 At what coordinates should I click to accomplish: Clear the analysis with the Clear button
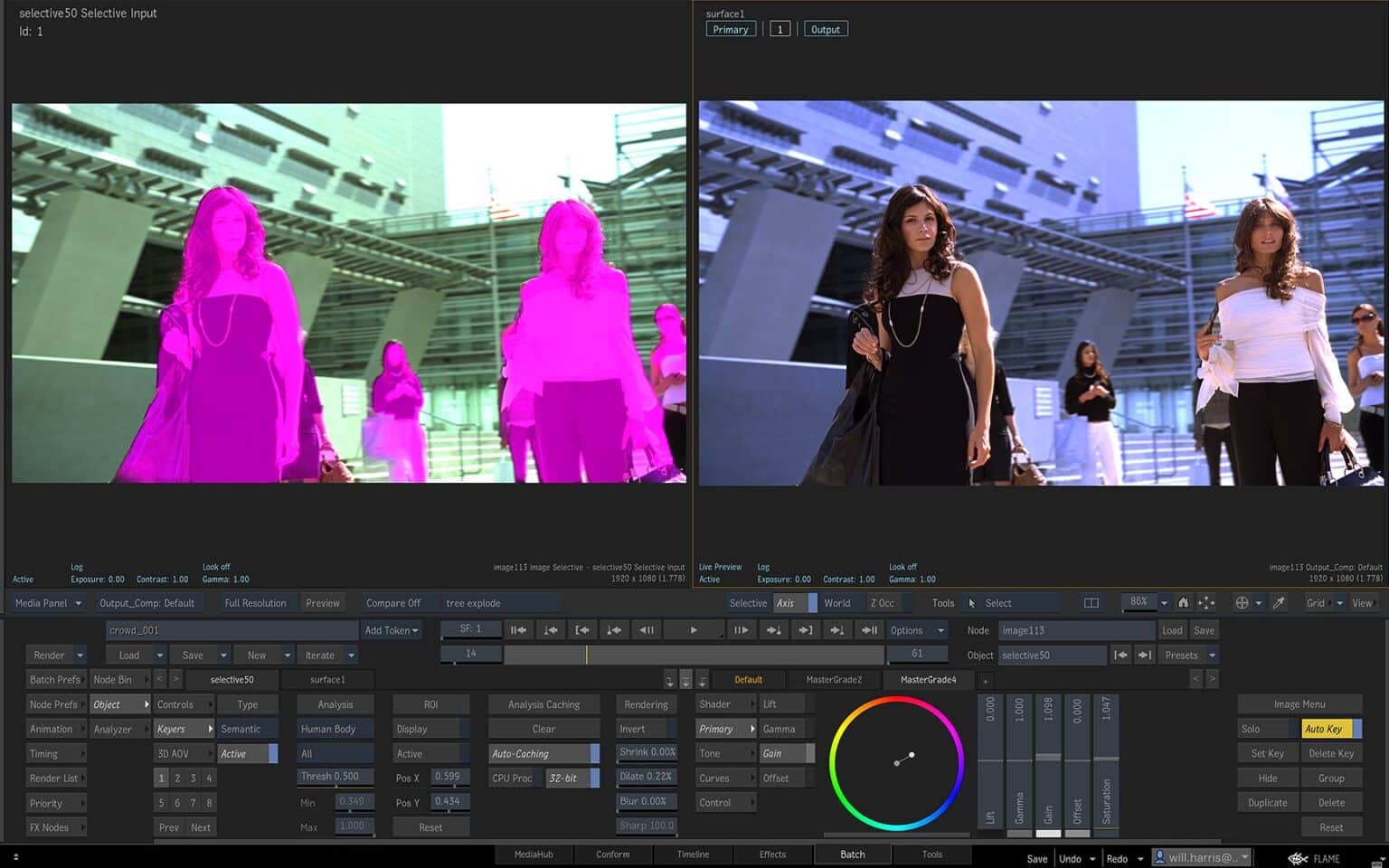click(x=543, y=728)
